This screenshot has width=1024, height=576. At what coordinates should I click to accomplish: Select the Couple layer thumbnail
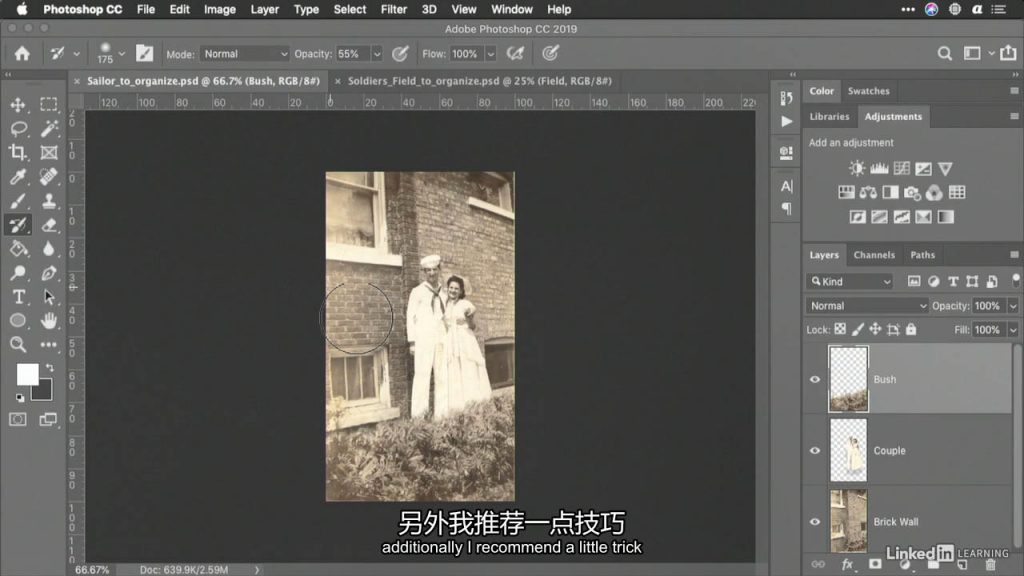[x=849, y=450]
